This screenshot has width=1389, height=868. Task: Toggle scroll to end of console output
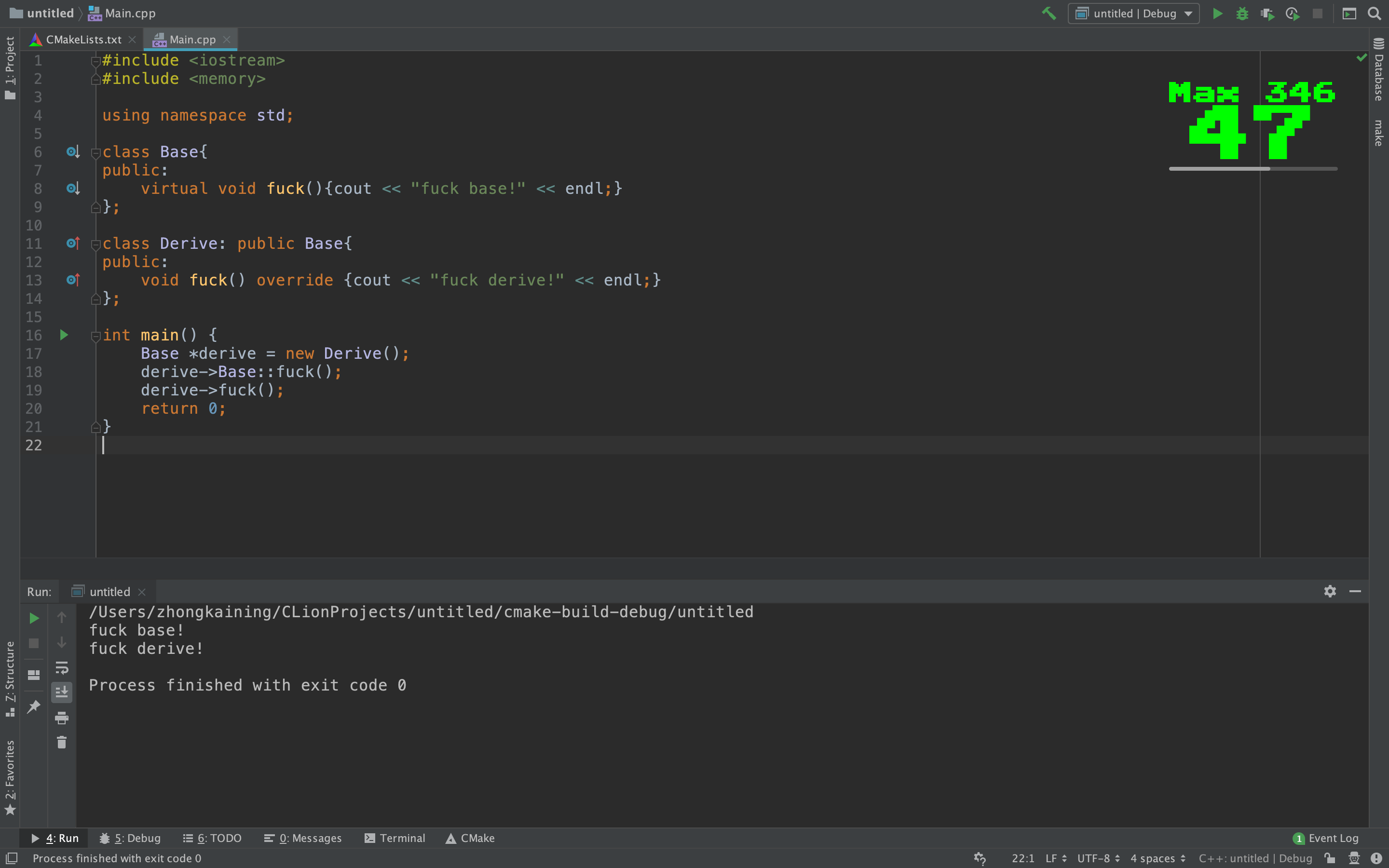click(62, 693)
